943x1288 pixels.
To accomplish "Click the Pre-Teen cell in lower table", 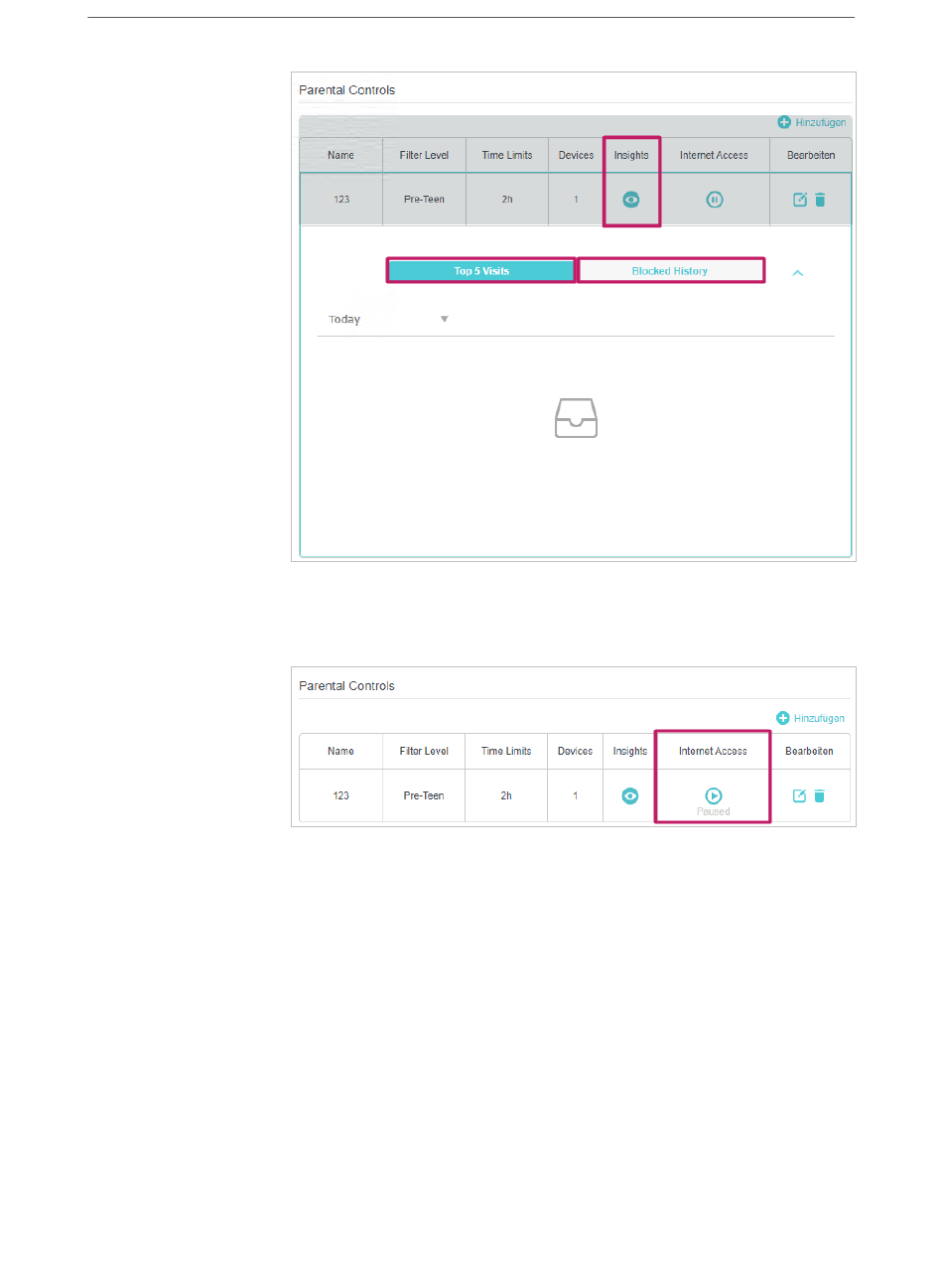I will 424,795.
